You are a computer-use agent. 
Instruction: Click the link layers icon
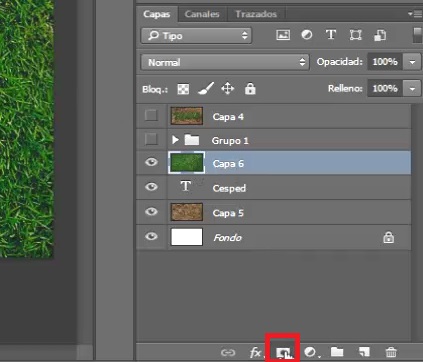(x=228, y=352)
